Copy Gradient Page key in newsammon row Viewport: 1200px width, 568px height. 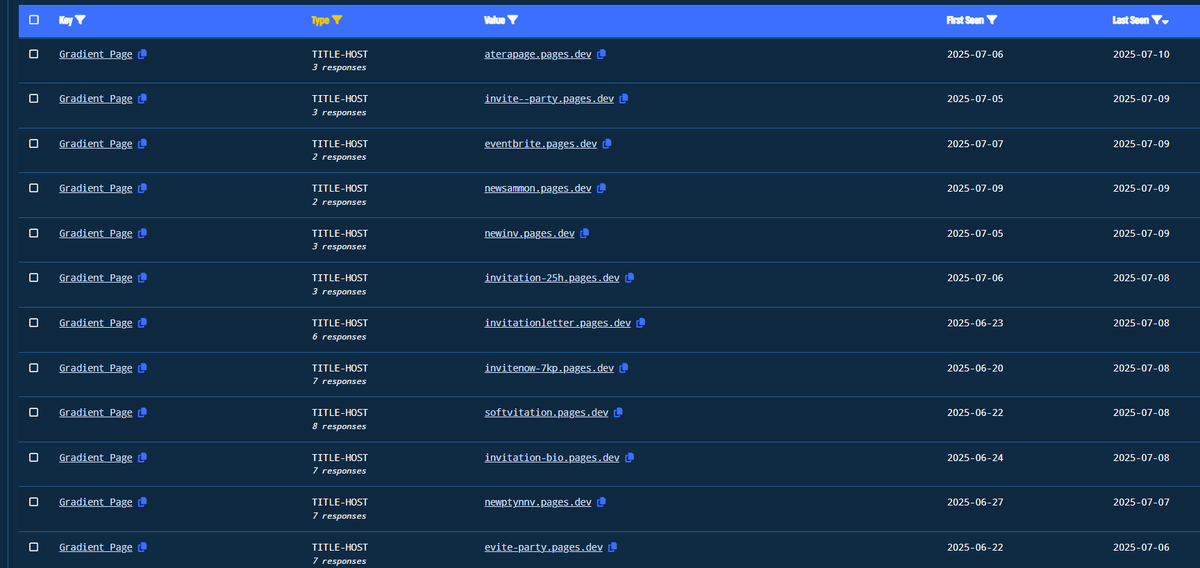coord(142,188)
